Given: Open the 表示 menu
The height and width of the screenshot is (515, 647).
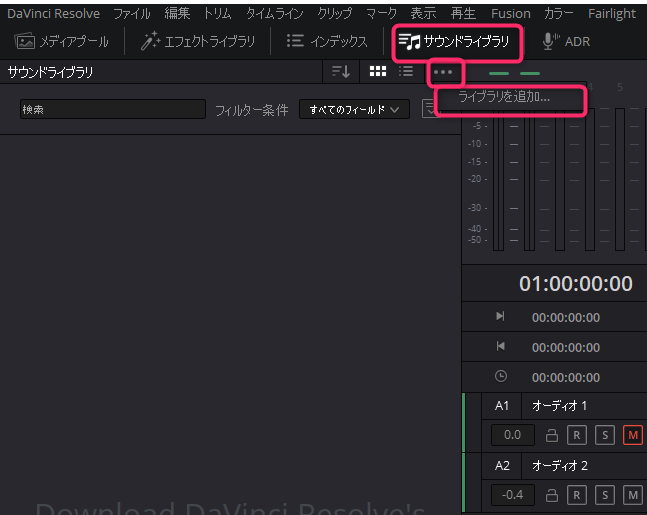Looking at the screenshot, I should tap(423, 14).
